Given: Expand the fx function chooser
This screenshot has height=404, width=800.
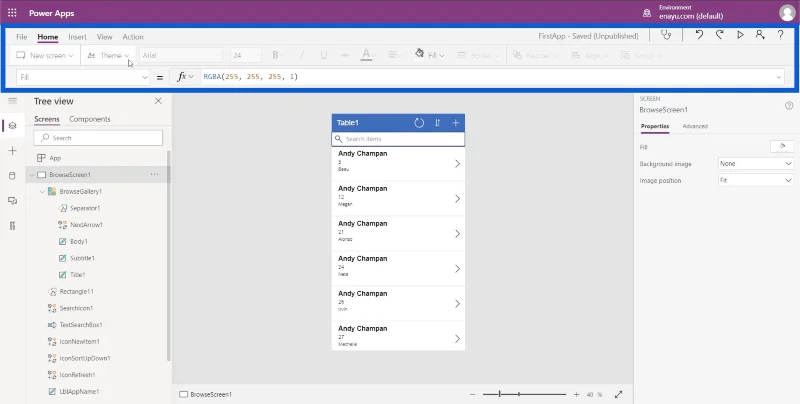Looking at the screenshot, I should coord(185,77).
